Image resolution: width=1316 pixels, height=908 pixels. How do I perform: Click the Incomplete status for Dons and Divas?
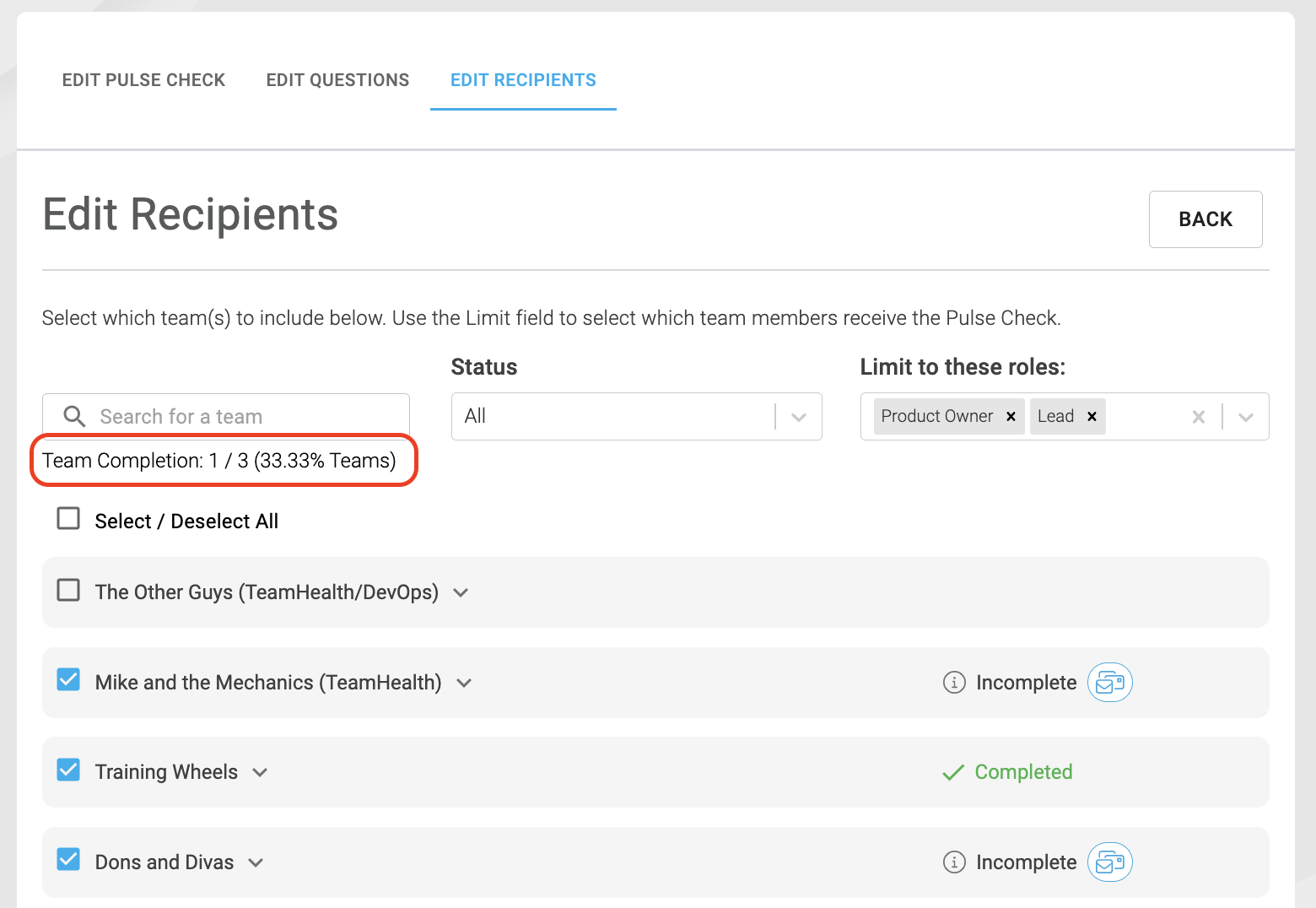[1027, 862]
